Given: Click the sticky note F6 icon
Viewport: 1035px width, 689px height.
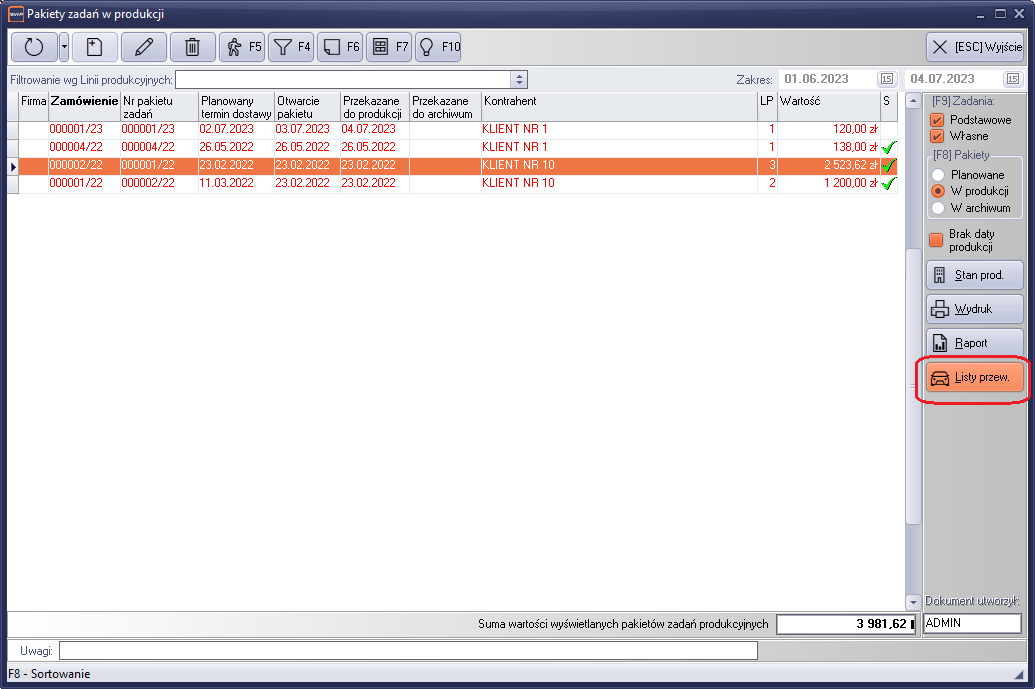Looking at the screenshot, I should [340, 47].
